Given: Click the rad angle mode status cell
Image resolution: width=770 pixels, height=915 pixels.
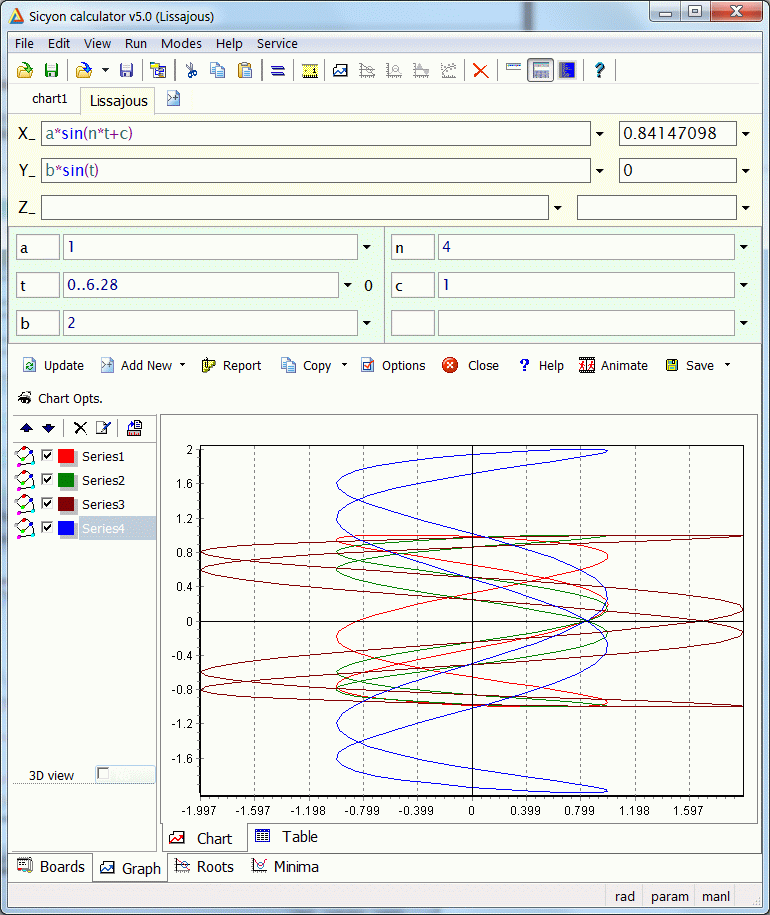Looking at the screenshot, I should pos(624,896).
